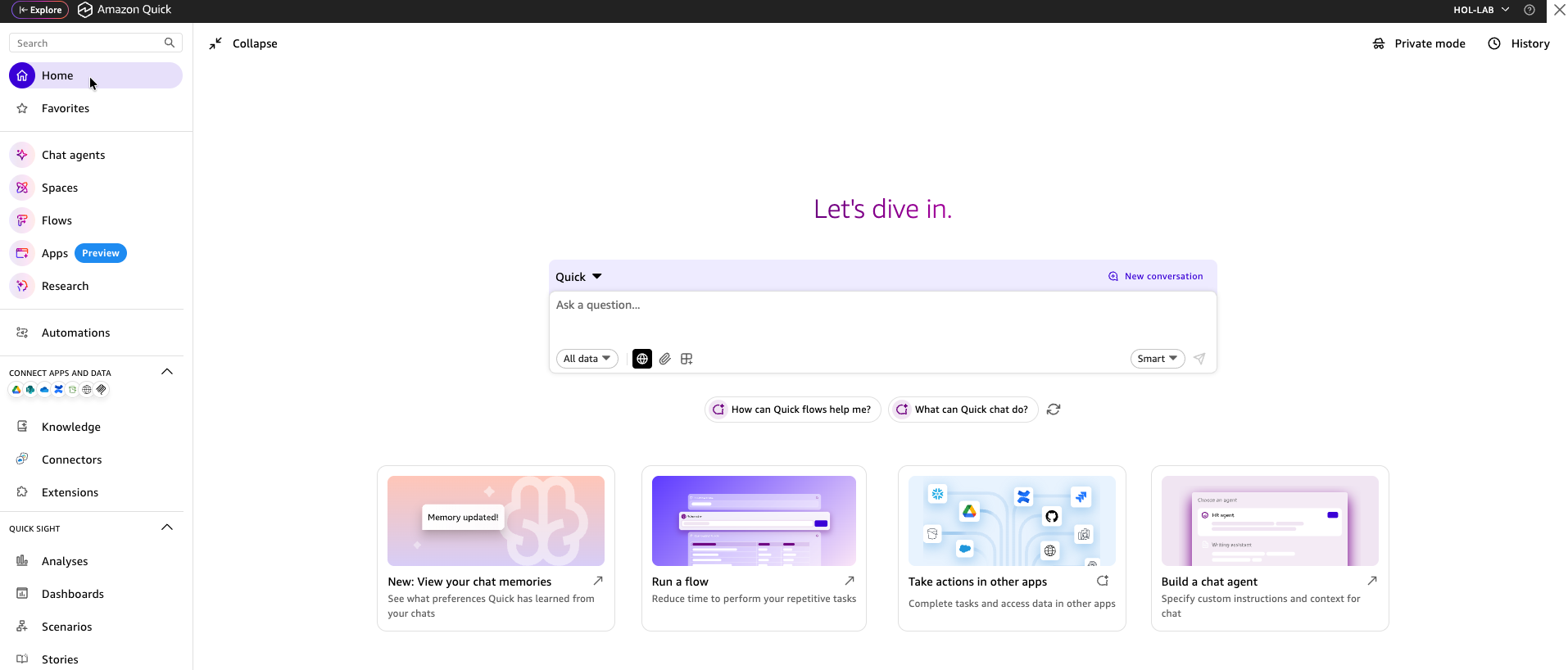Open the Quick agent selector dropdown
Image resolution: width=1568 pixels, height=670 pixels.
578,277
